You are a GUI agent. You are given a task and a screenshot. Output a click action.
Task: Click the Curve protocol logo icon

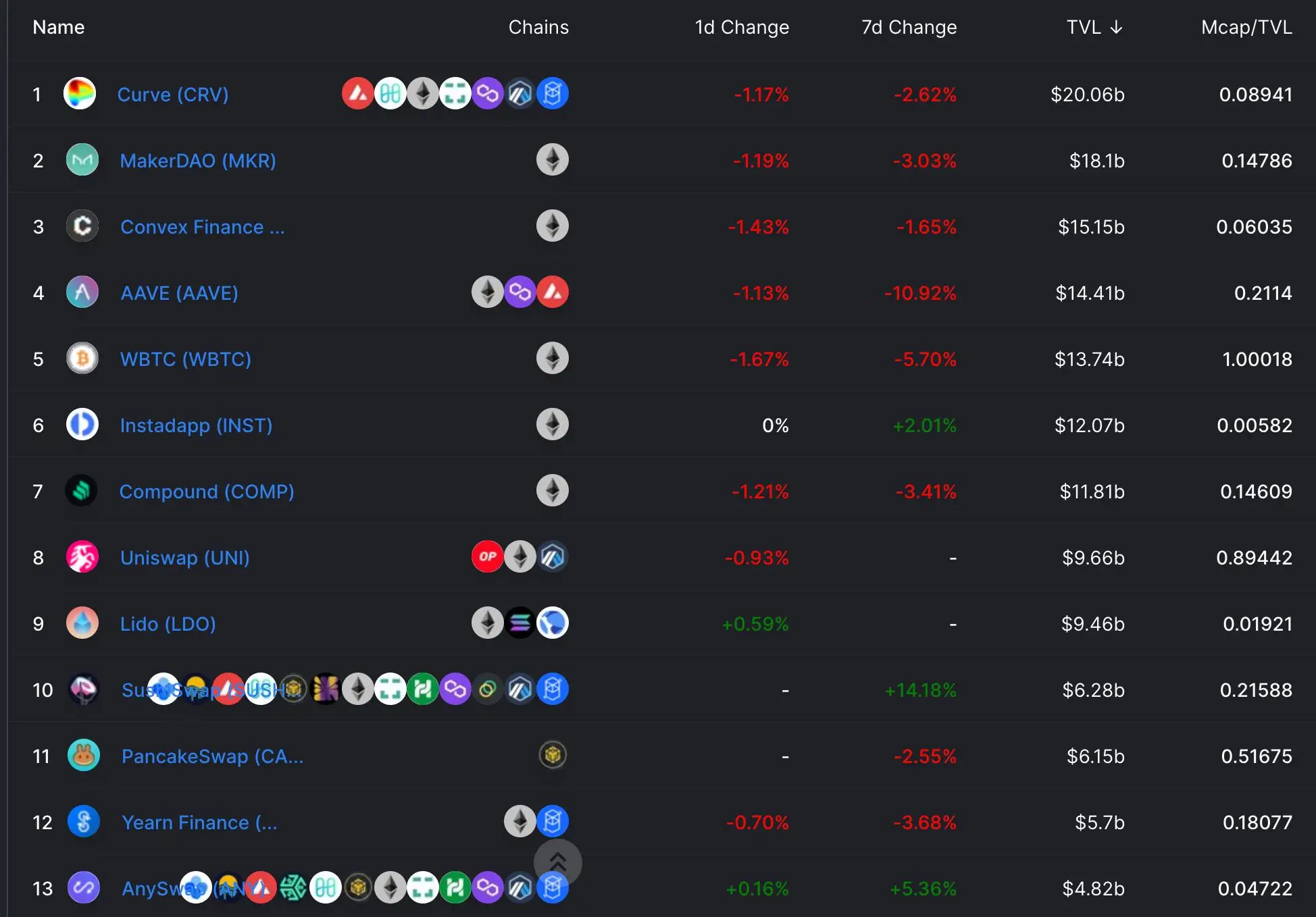coord(80,94)
